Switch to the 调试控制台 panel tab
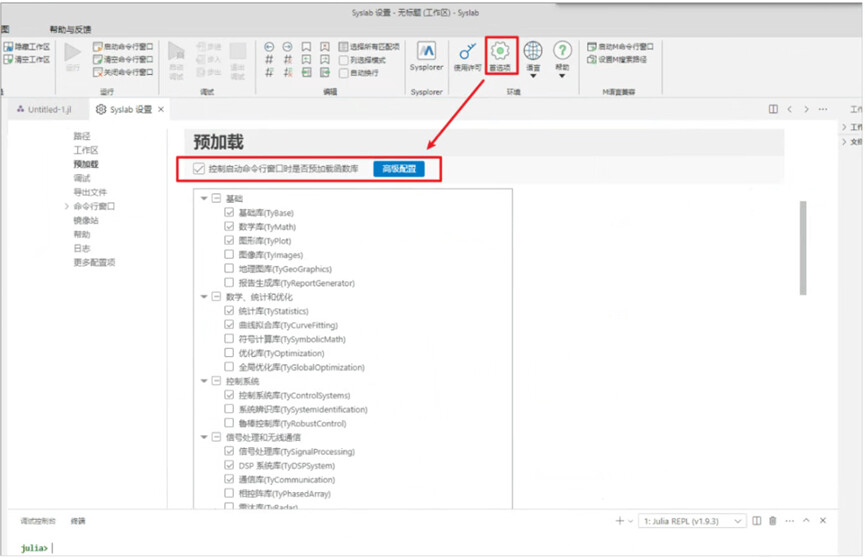This screenshot has height=558, width=865. [38, 521]
